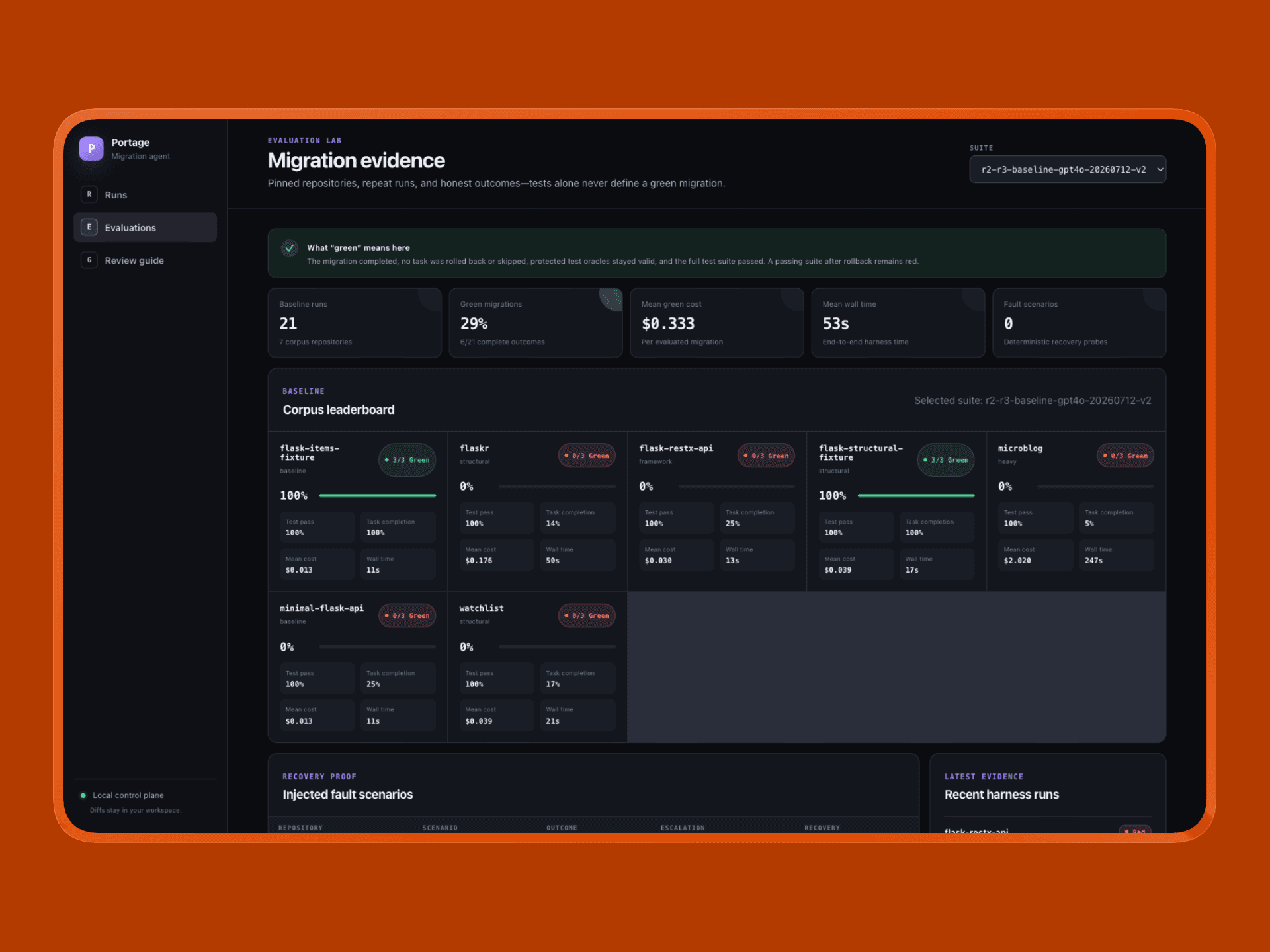The image size is (1270, 952).
Task: Click the 0/3 Green badge on microblog
Action: coord(1125,456)
